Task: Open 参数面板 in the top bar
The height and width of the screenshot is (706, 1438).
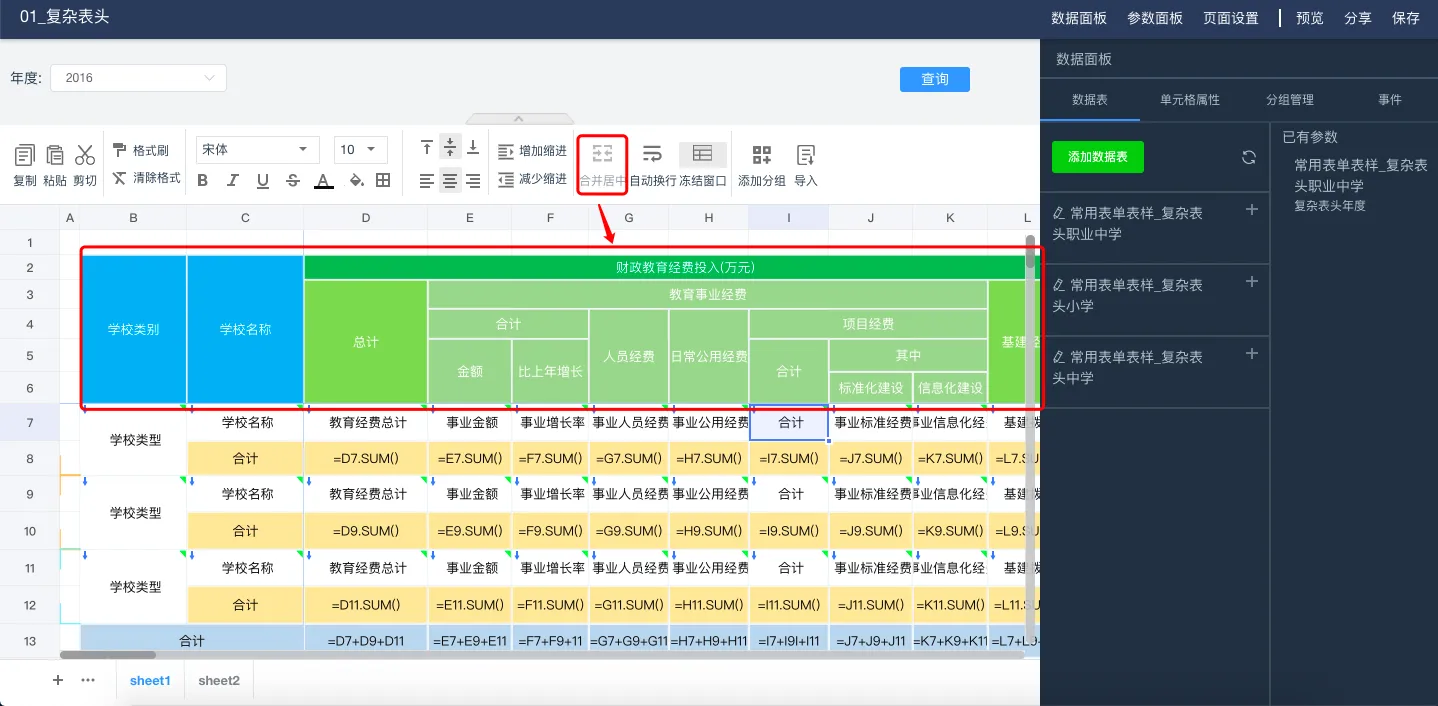Action: click(1155, 18)
